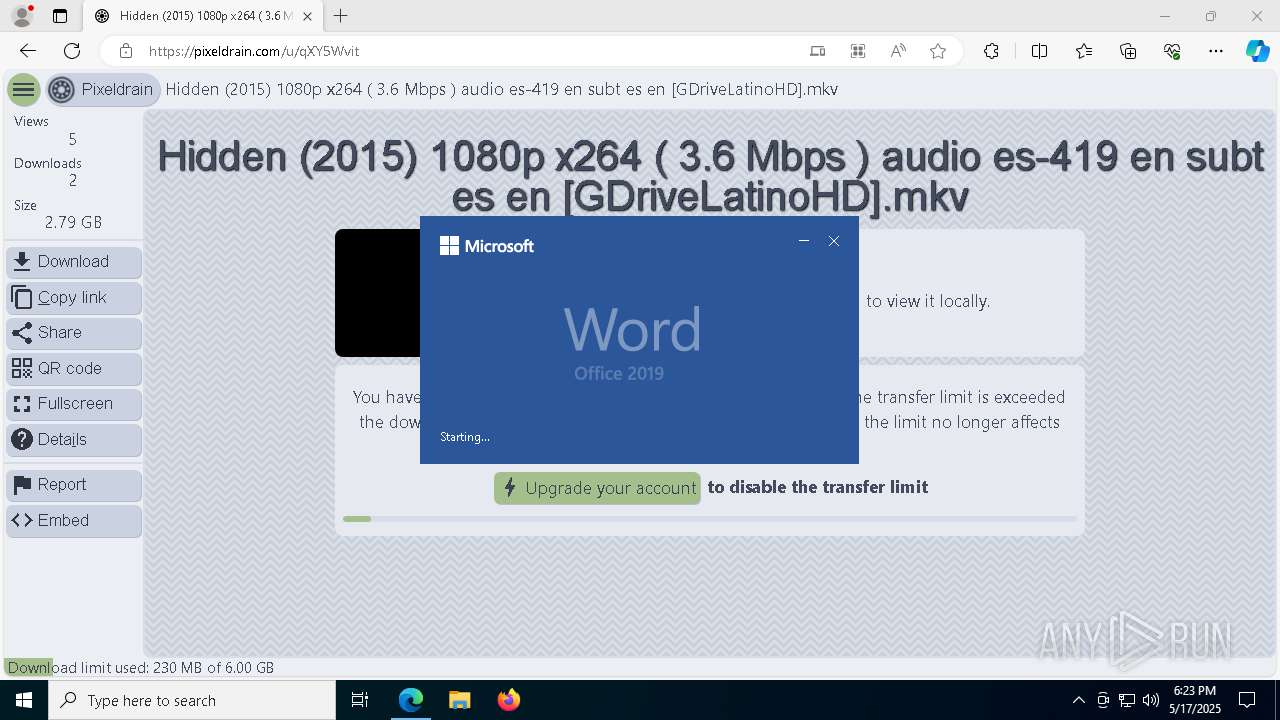View site information lock icon
1280x720 pixels.
[x=125, y=51]
